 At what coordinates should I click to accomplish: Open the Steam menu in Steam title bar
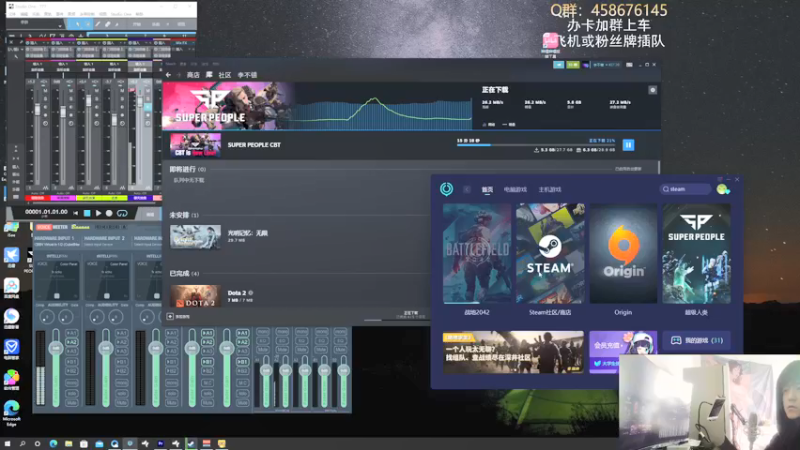[x=170, y=64]
